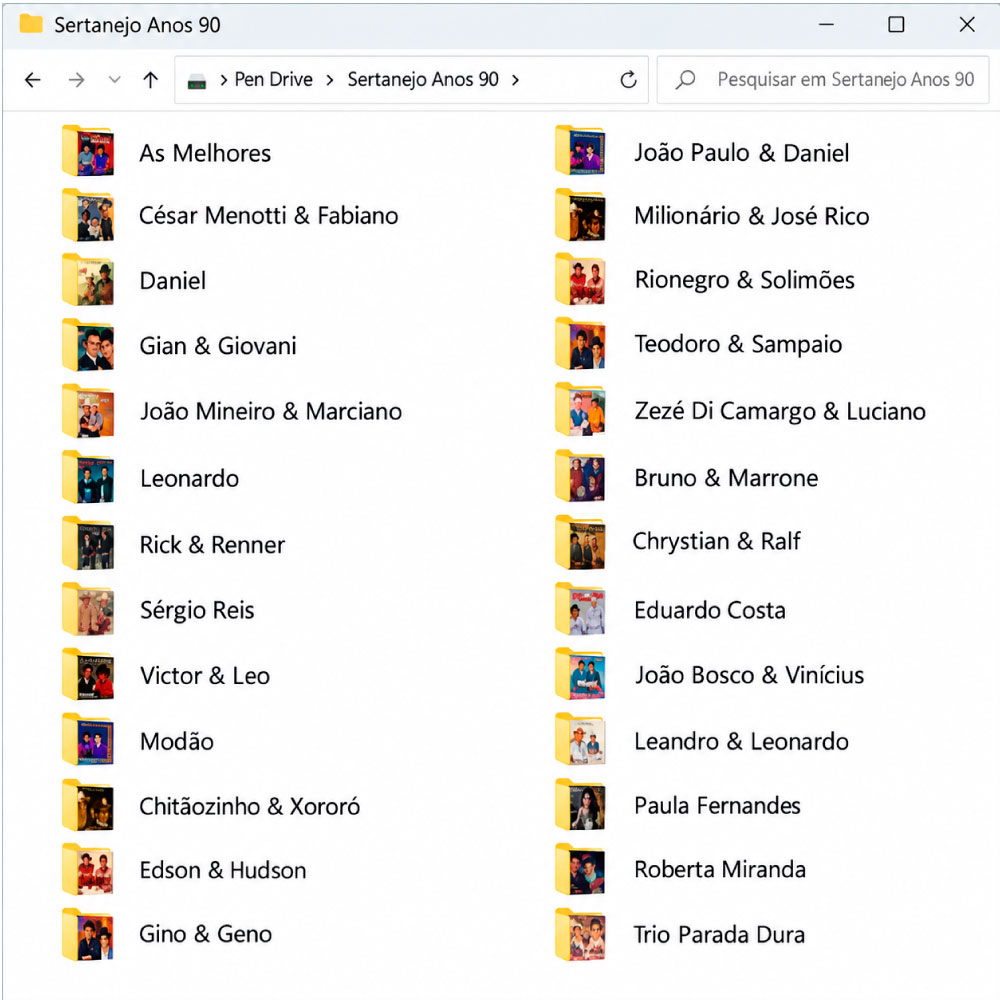Select the Bruno & Marrone folder icon
Image resolution: width=1000 pixels, height=1000 pixels.
[x=580, y=476]
